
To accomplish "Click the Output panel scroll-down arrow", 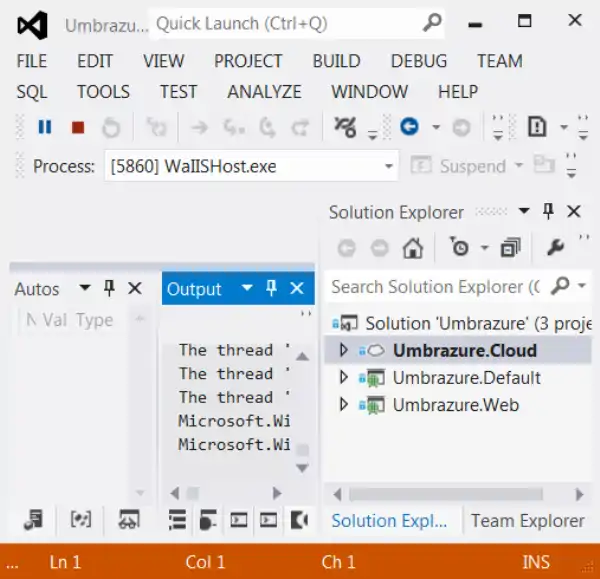I will click(302, 468).
